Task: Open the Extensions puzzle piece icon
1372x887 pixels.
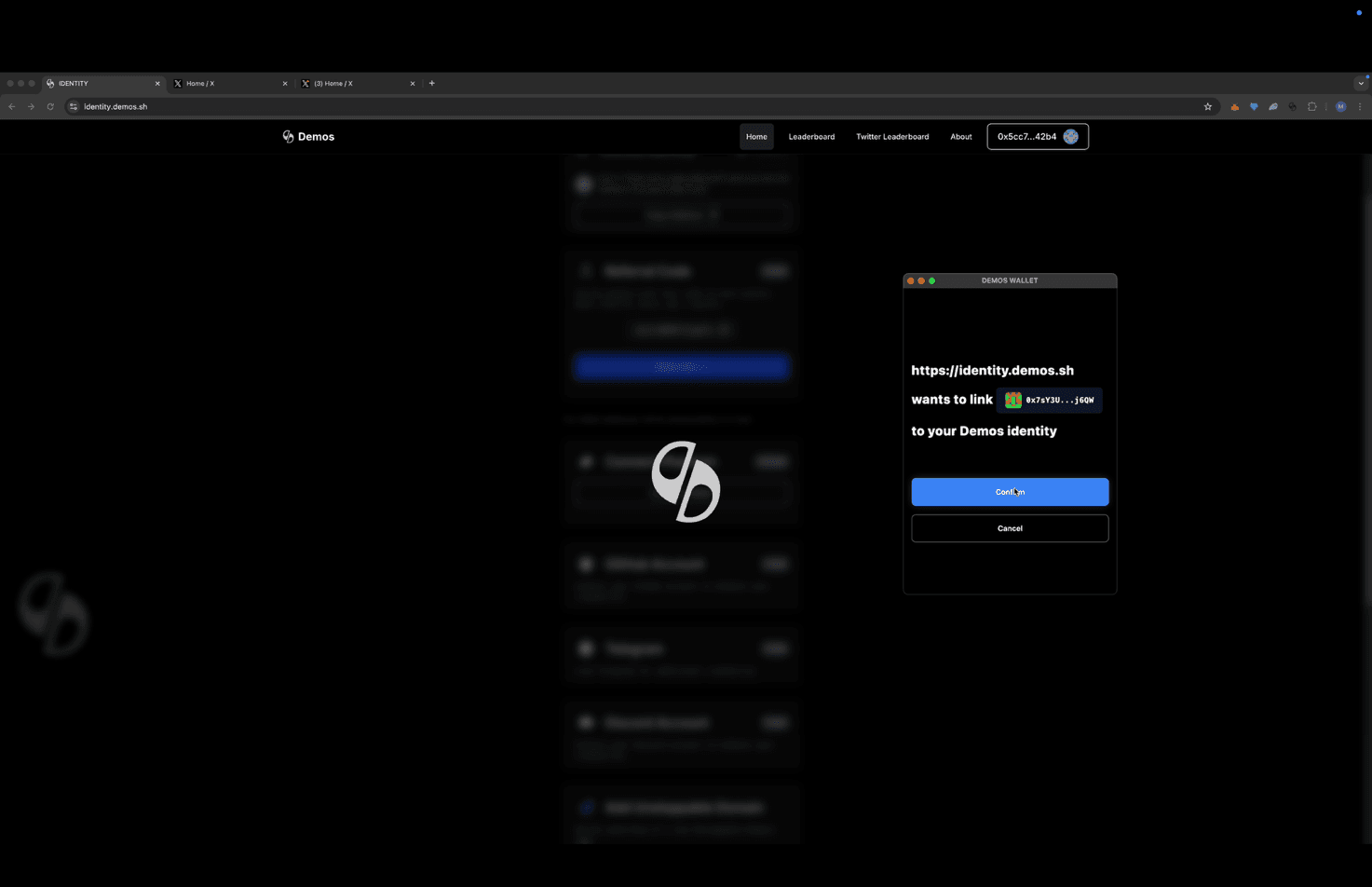Action: click(x=1313, y=106)
